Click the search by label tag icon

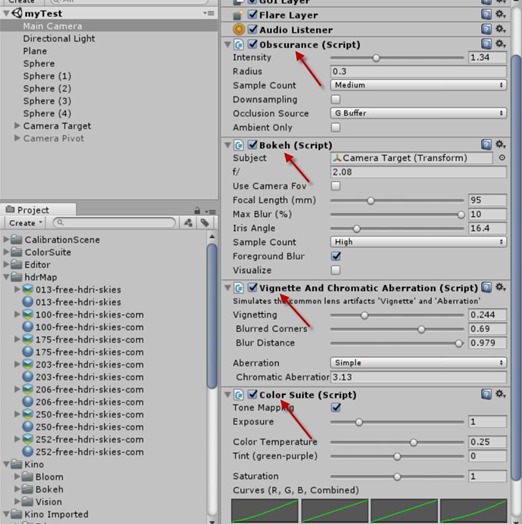point(205,223)
